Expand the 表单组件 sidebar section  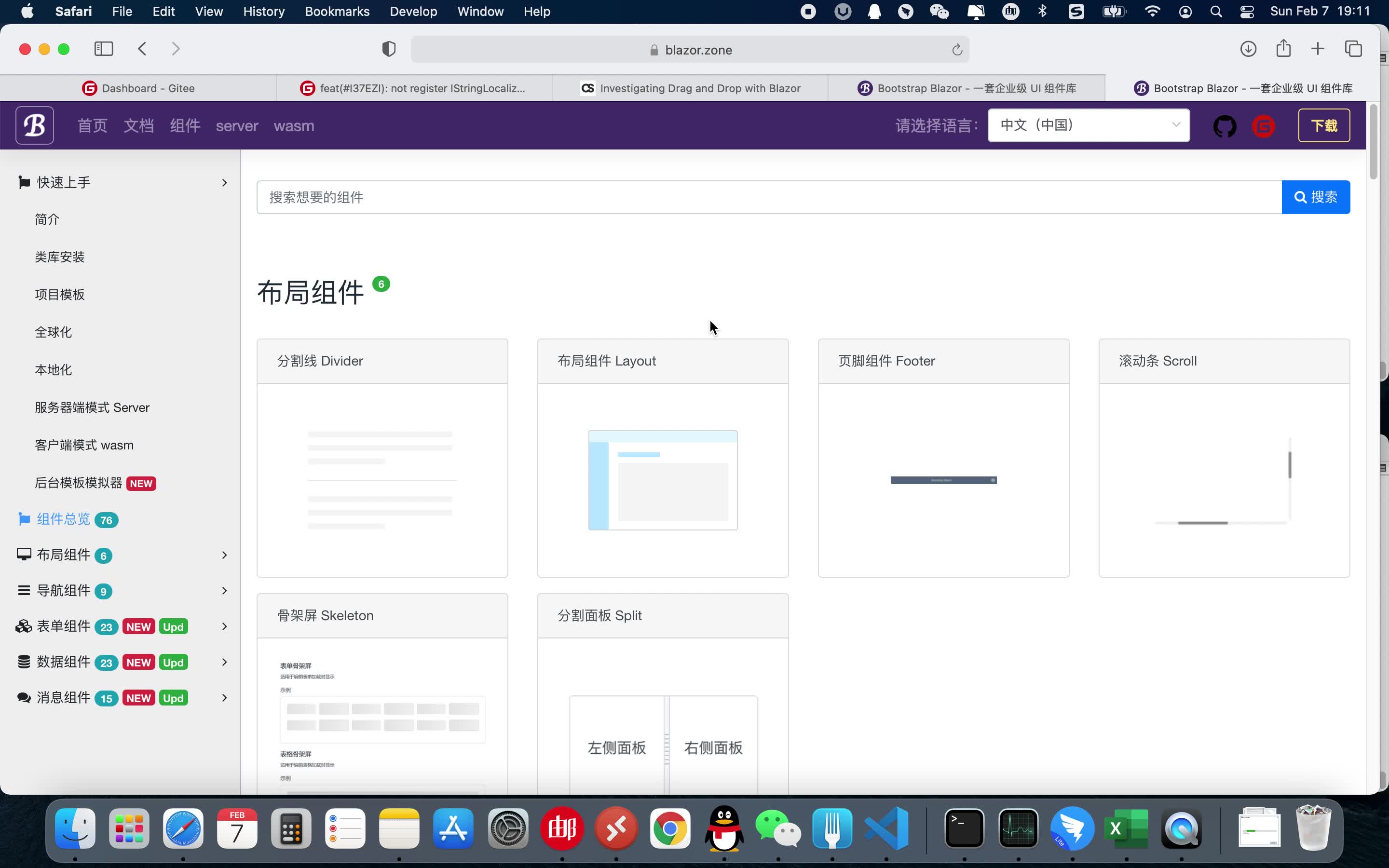point(224,626)
